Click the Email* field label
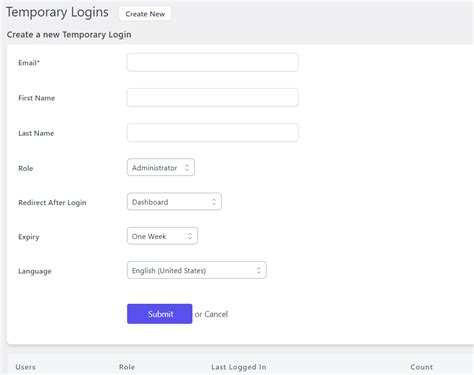 pyautogui.click(x=29, y=63)
